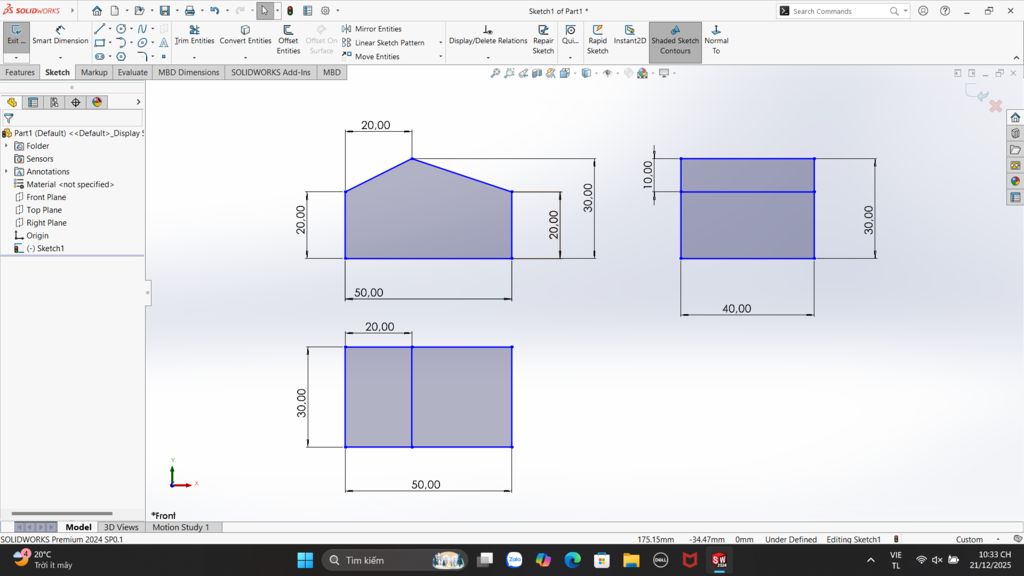Viewport: 1024px width, 576px height.
Task: Open the SOLIDWORKS Add-Ins tab
Action: (270, 72)
